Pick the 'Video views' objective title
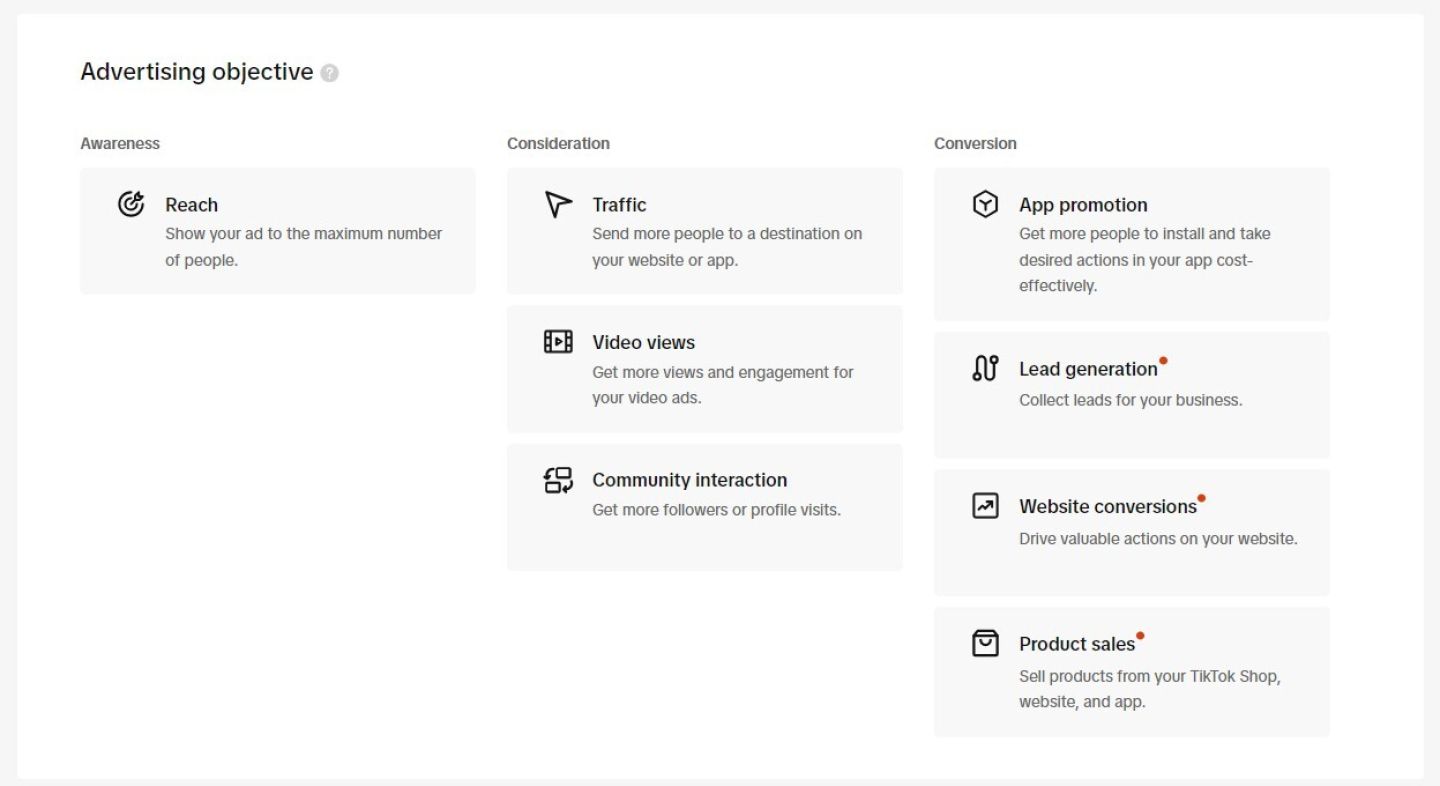The width and height of the screenshot is (1440, 786). click(643, 343)
